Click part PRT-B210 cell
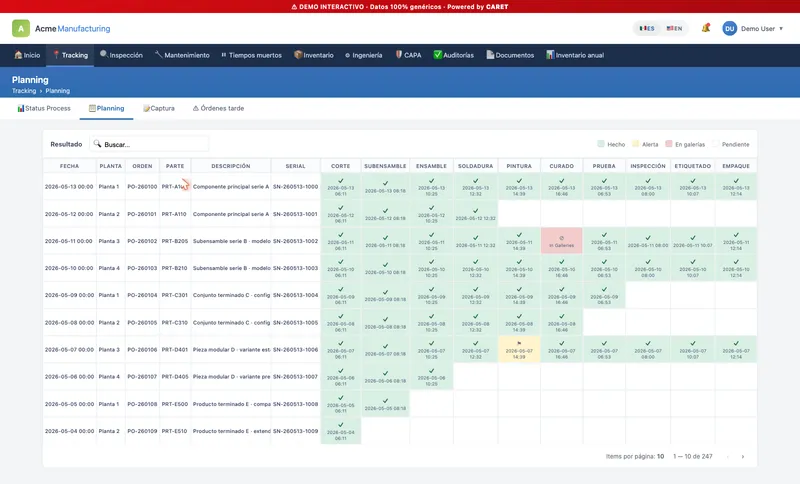Viewport: 800px width, 484px height. click(174, 268)
